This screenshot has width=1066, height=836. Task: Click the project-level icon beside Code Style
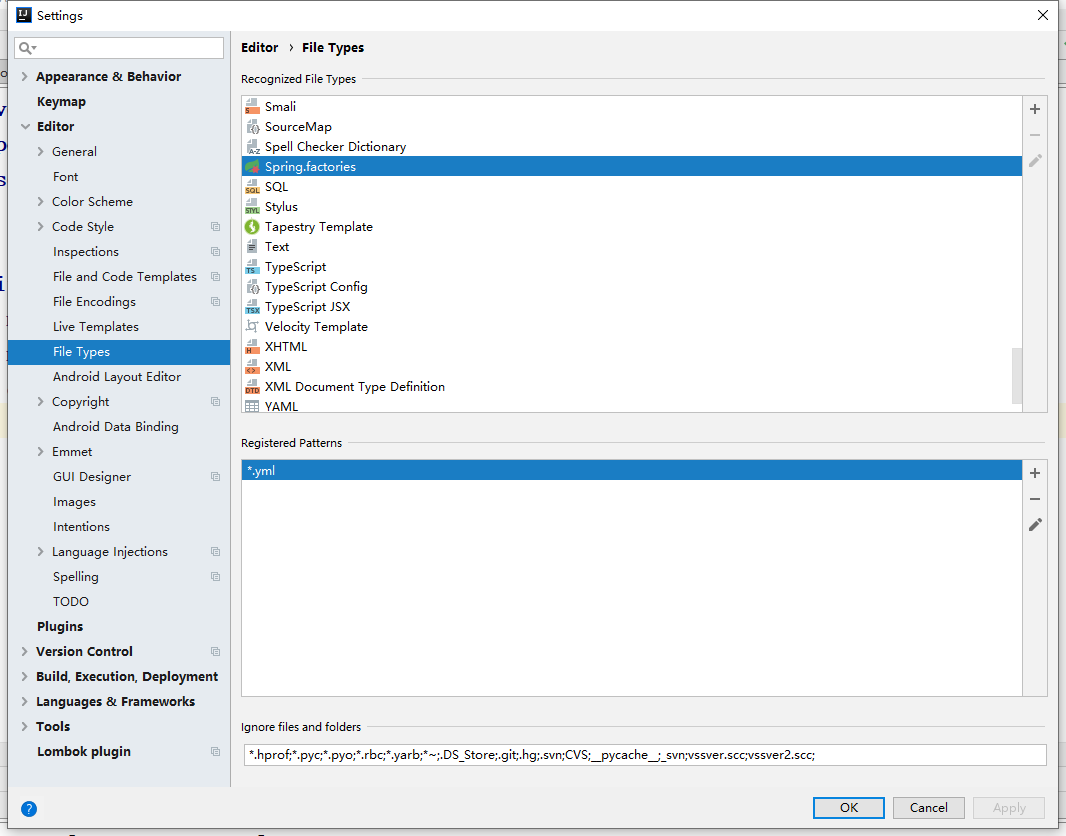click(x=216, y=227)
